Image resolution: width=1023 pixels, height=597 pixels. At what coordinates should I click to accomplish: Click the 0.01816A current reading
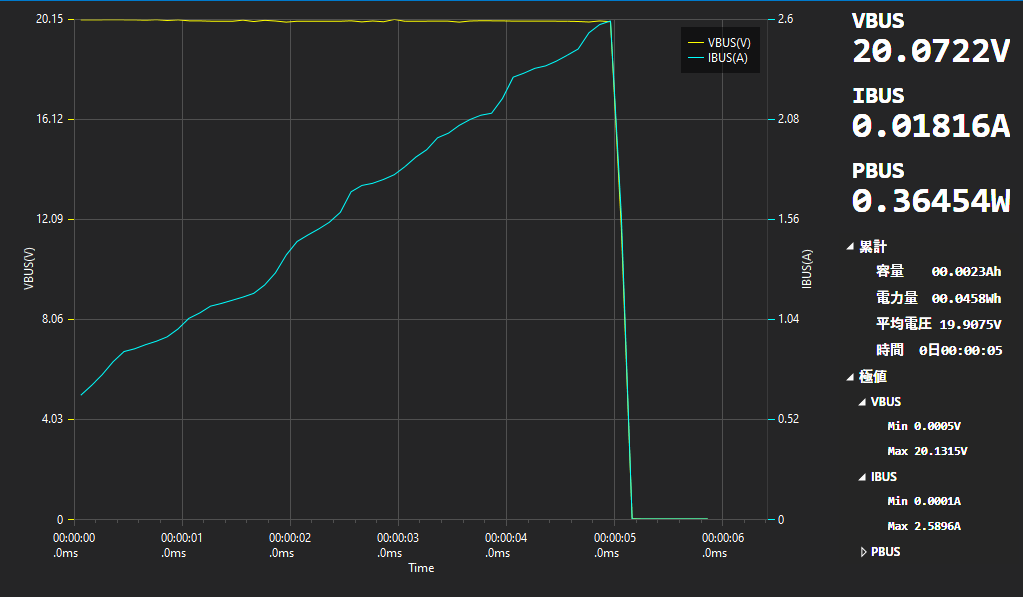[930, 126]
